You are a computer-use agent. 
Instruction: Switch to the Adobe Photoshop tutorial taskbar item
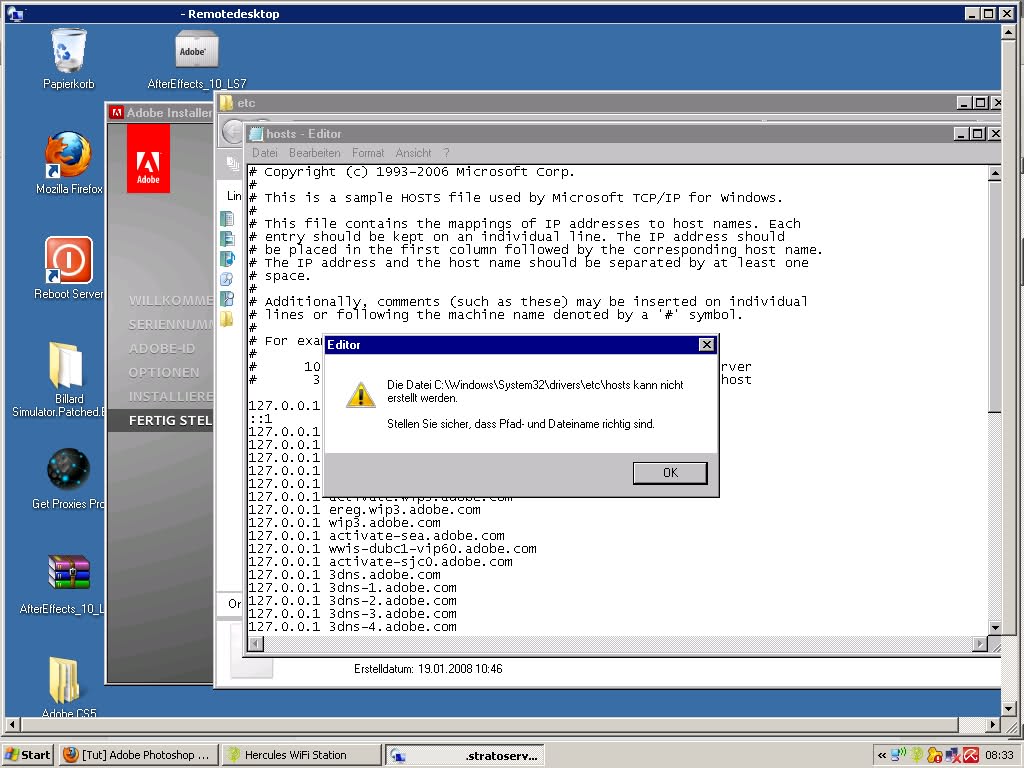pyautogui.click(x=136, y=755)
